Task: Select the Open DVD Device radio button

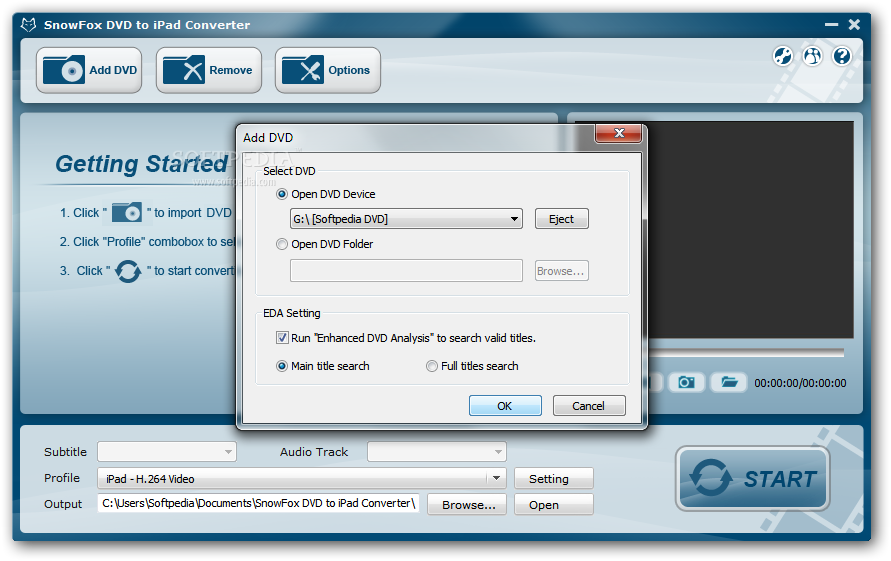Action: click(x=282, y=194)
